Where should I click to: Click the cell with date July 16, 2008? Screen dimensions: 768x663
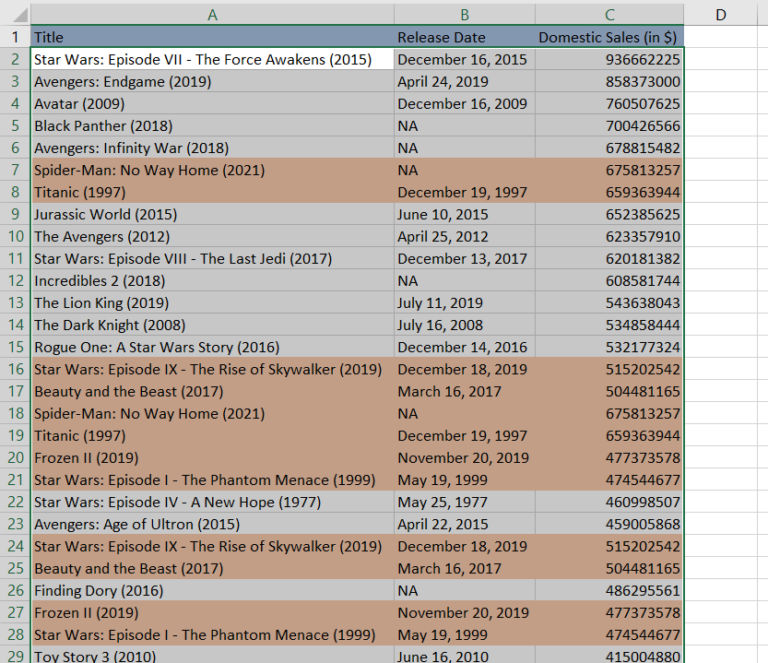(464, 325)
